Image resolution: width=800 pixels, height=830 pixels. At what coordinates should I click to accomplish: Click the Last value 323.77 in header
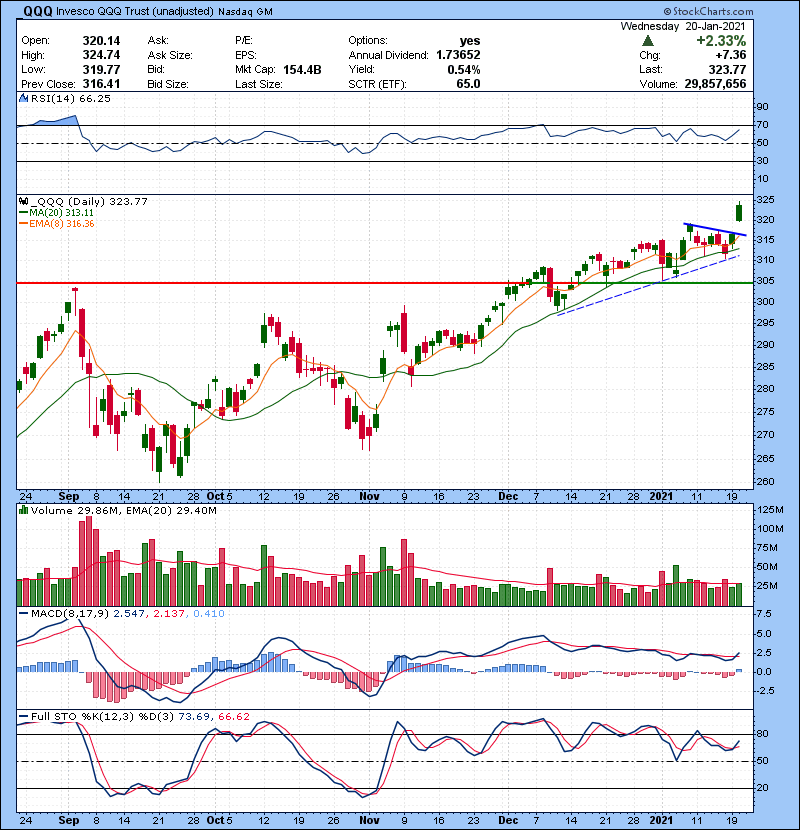tap(727, 69)
